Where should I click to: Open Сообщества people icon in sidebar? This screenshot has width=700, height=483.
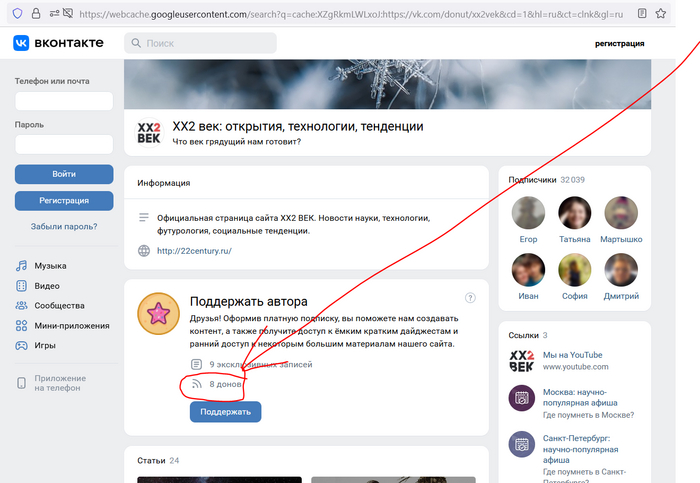pos(21,305)
